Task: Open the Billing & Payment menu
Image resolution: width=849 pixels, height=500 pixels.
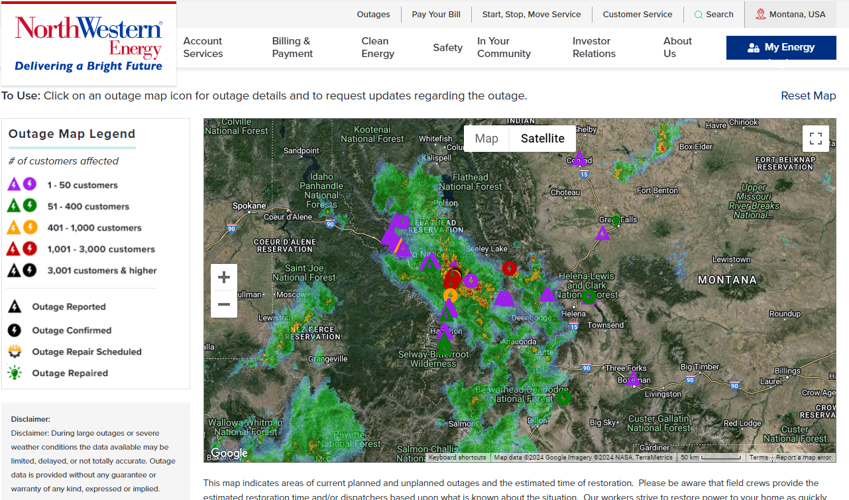Action: pos(292,47)
